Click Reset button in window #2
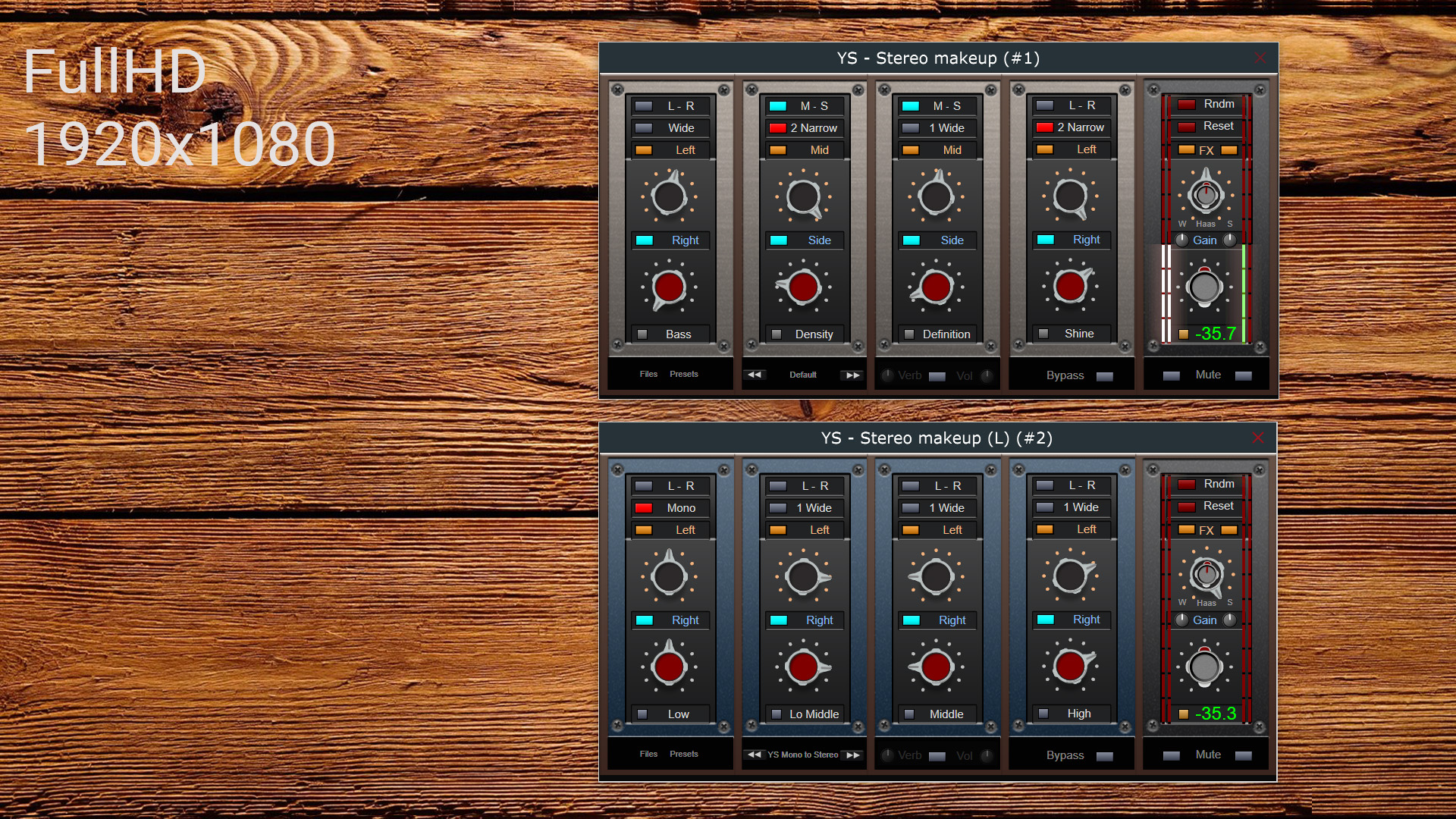Viewport: 1456px width, 819px height. [1207, 506]
